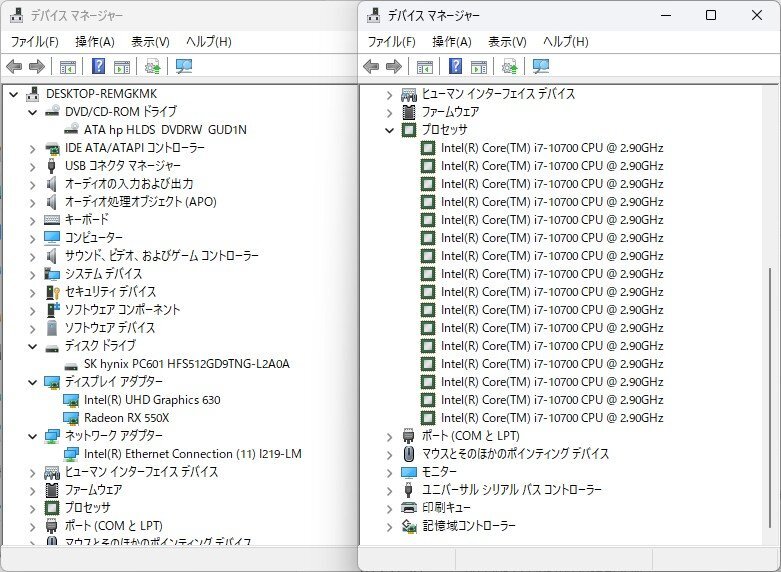
Task: Click the 印刷キュー printer icon
Action: coord(409,508)
